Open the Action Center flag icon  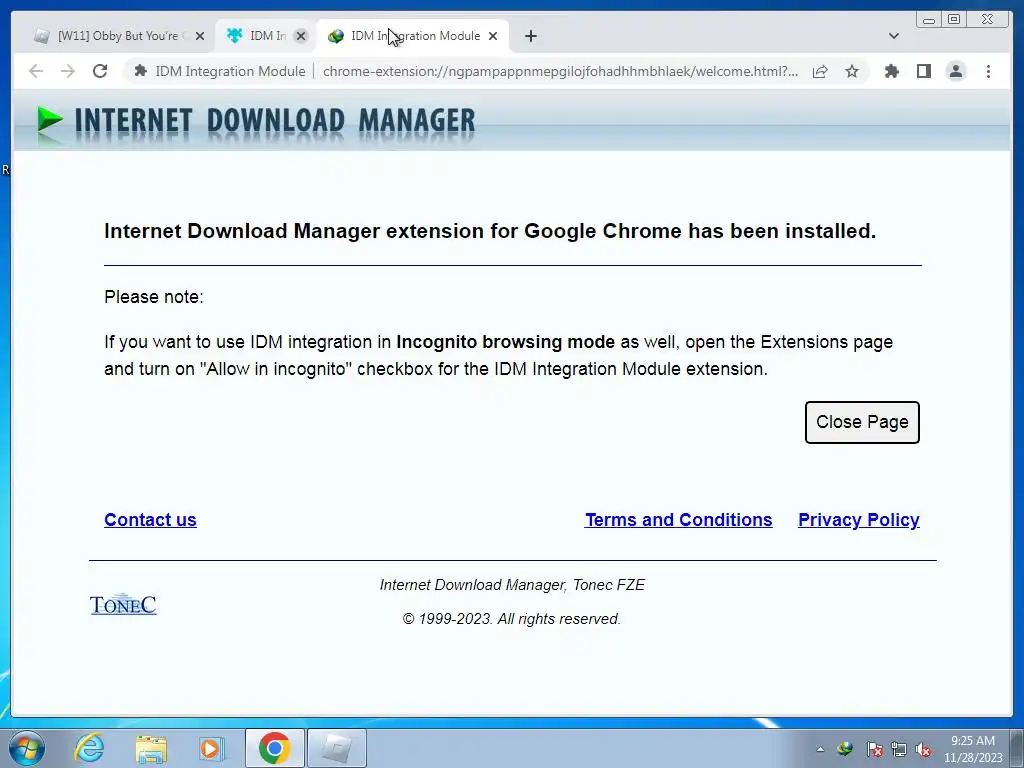click(875, 749)
